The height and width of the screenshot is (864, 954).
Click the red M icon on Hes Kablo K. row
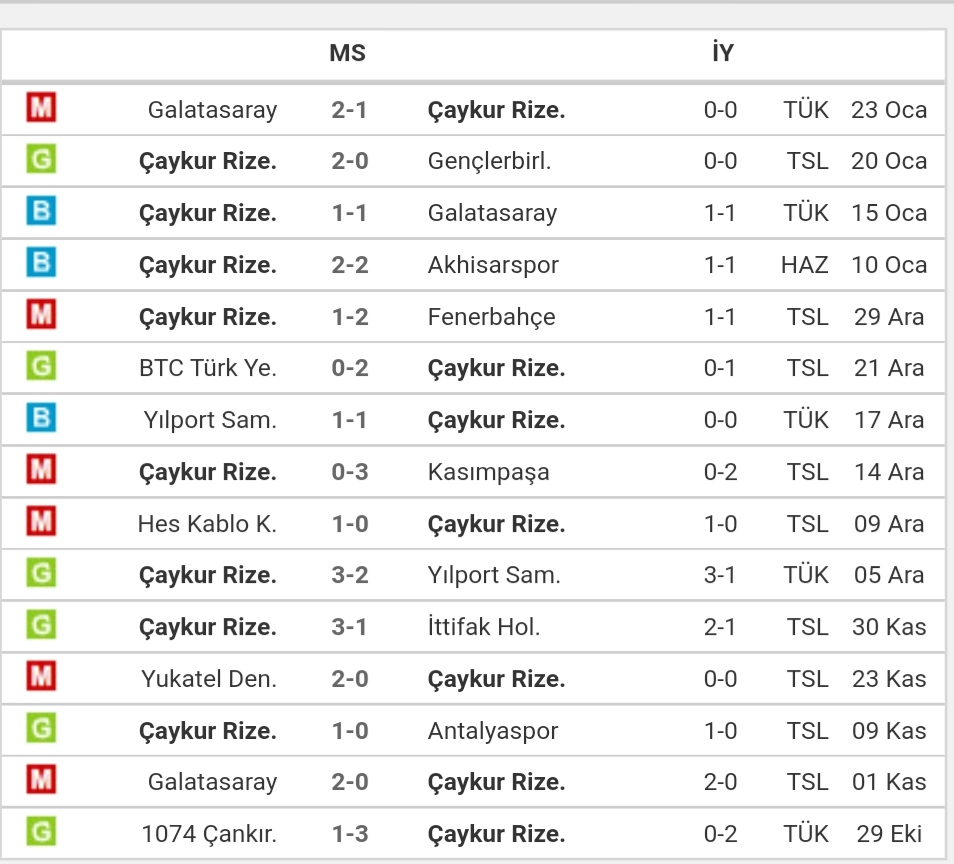pyautogui.click(x=41, y=521)
